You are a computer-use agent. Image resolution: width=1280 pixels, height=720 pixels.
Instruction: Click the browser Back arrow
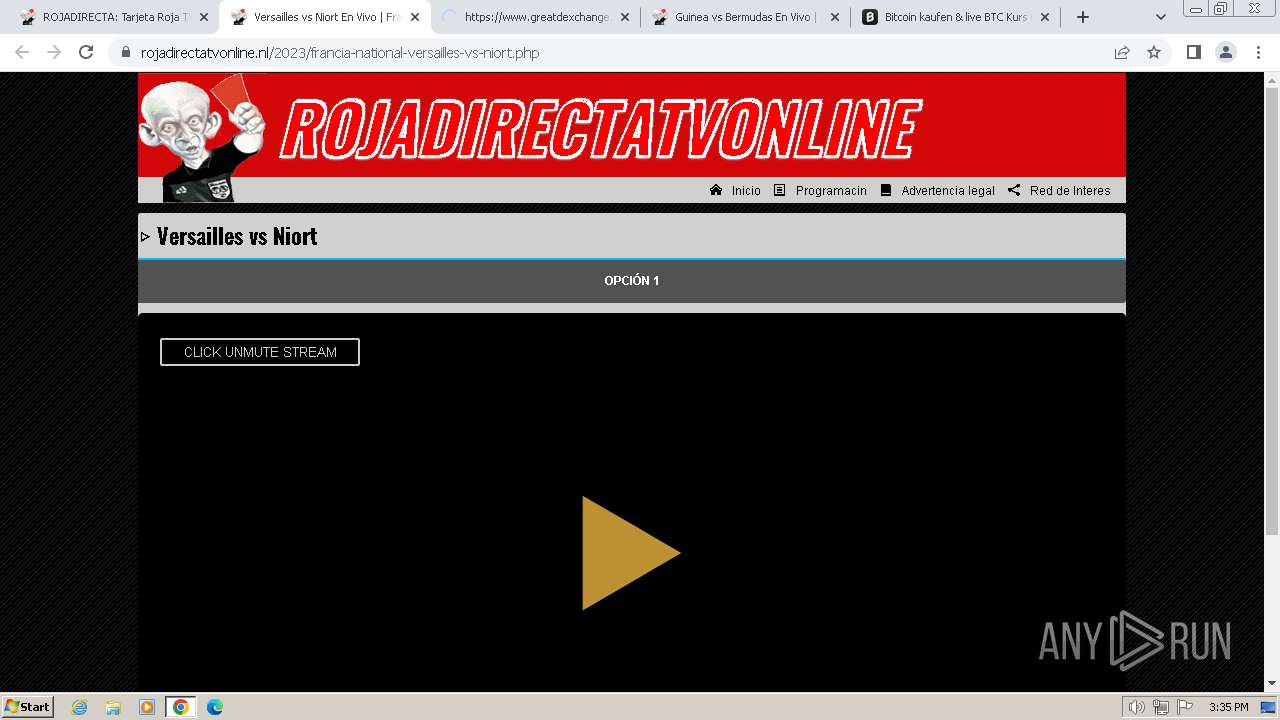tap(22, 52)
